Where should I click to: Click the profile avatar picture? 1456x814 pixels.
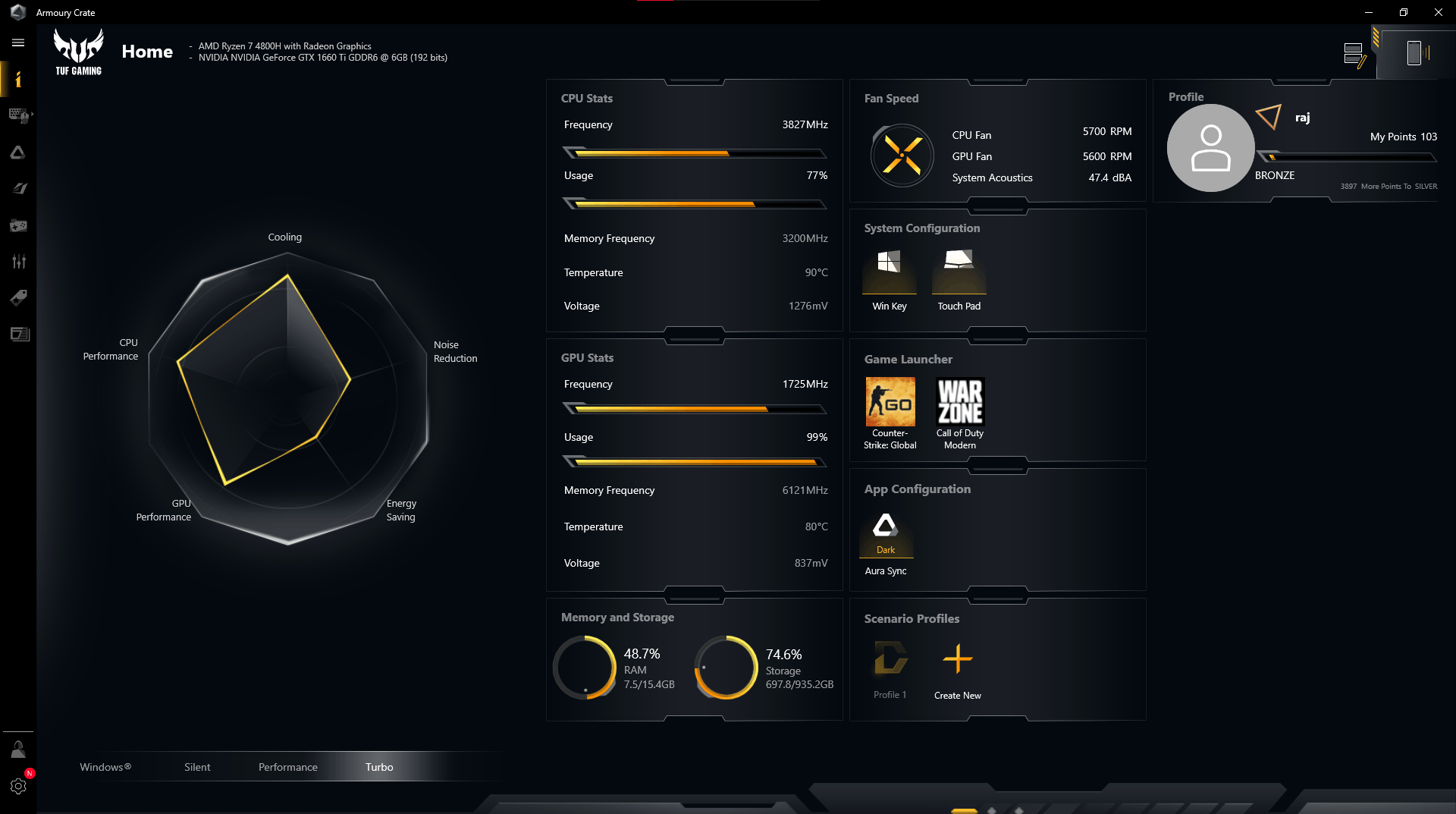[1211, 148]
